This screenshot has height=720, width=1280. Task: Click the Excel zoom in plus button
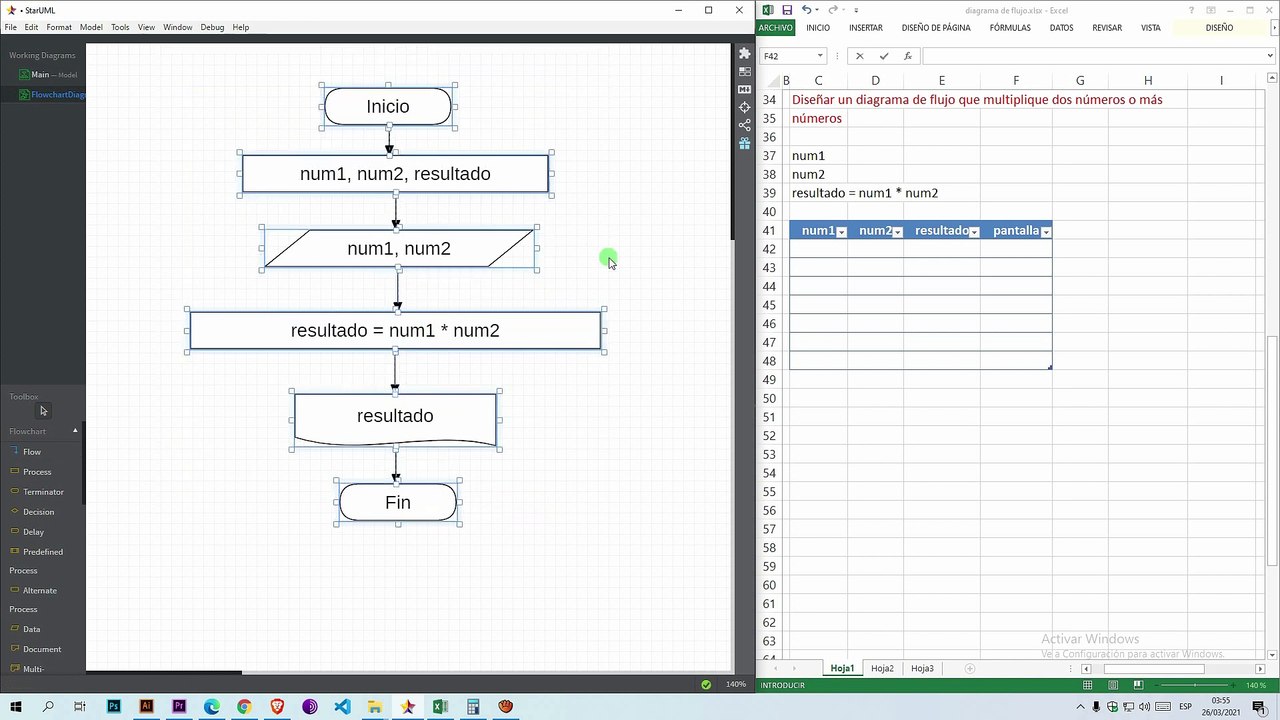click(1234, 685)
